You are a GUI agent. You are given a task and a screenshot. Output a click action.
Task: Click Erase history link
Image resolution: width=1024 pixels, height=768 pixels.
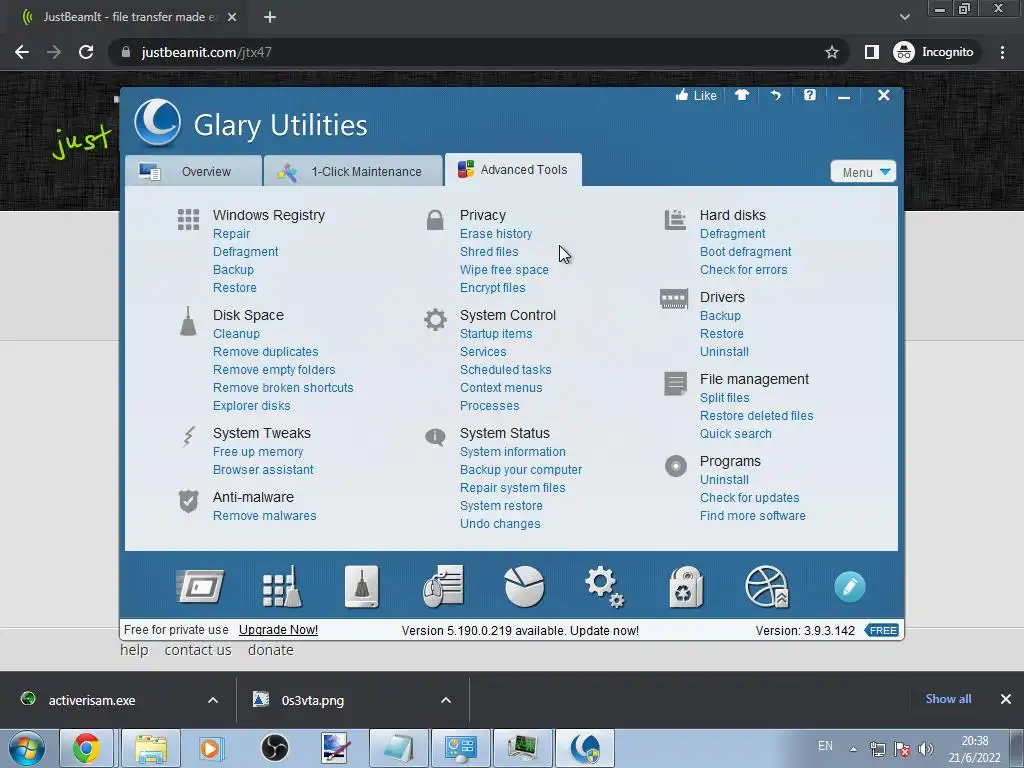496,234
